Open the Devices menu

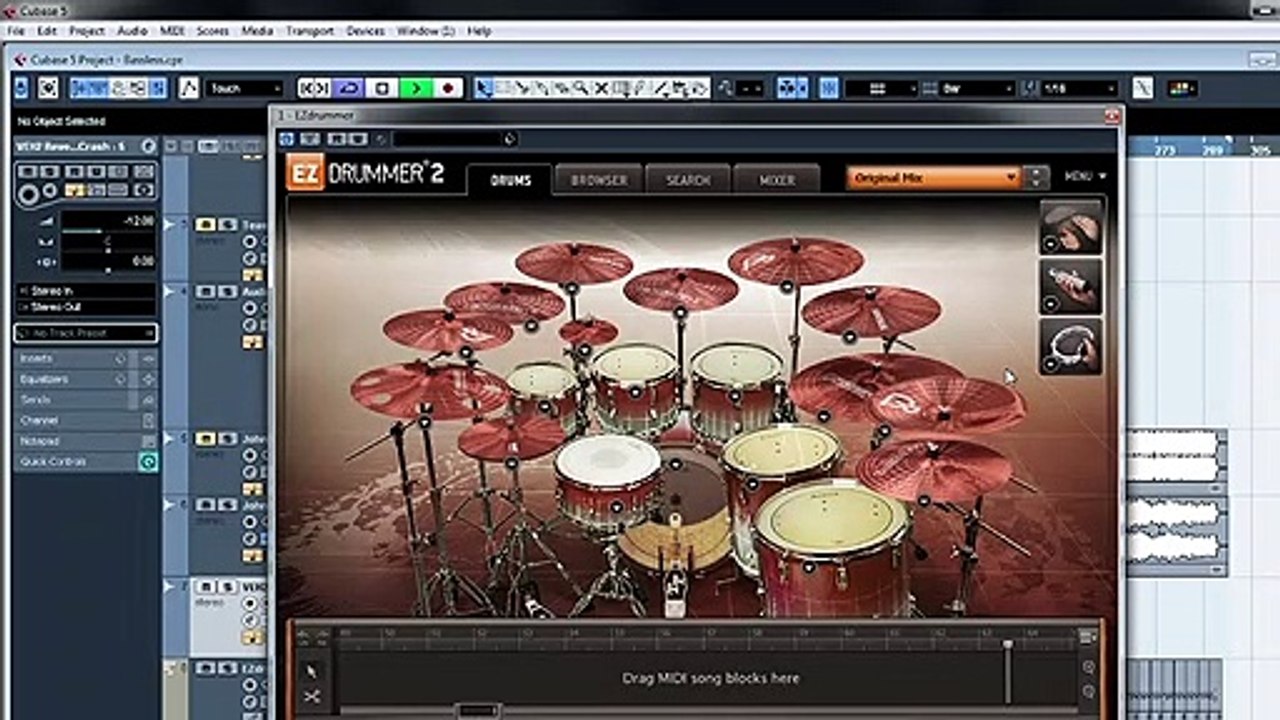(x=365, y=31)
